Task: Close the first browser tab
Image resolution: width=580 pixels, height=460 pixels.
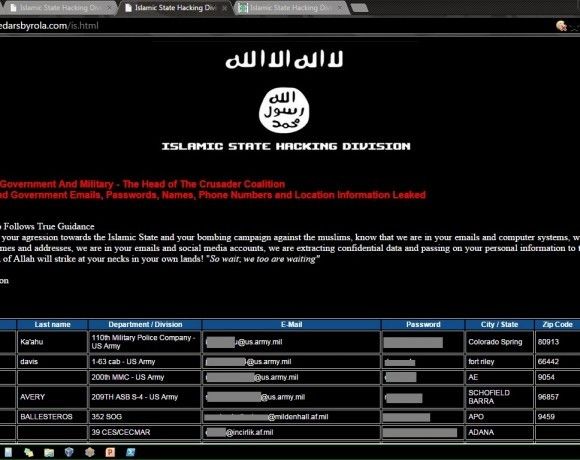Action: [x=109, y=8]
